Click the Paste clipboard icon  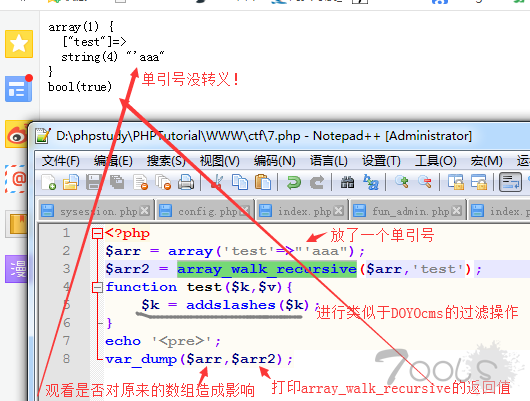click(x=263, y=182)
